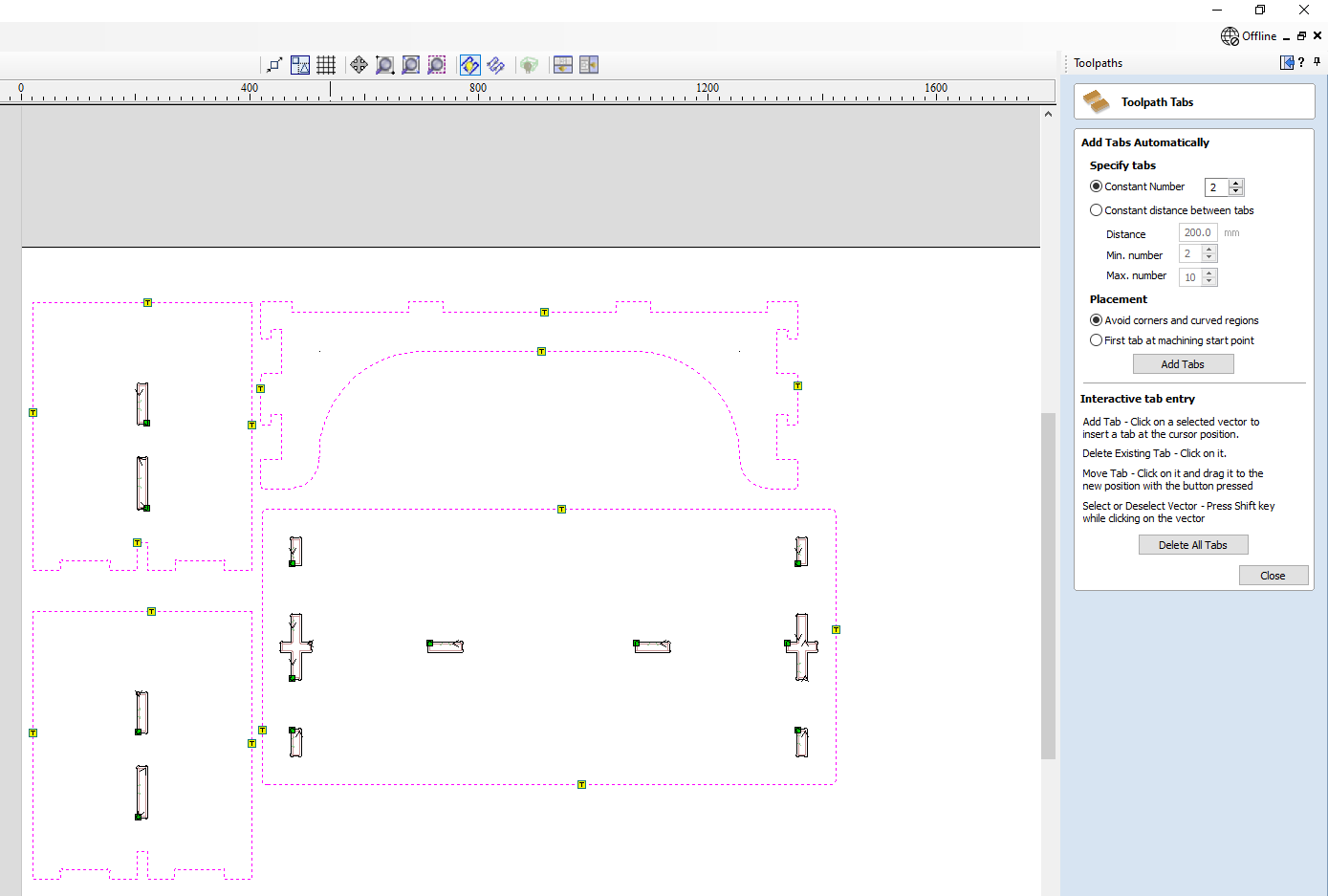Toggle the snap to geometry icon
The width and height of the screenshot is (1328, 896).
(x=274, y=65)
